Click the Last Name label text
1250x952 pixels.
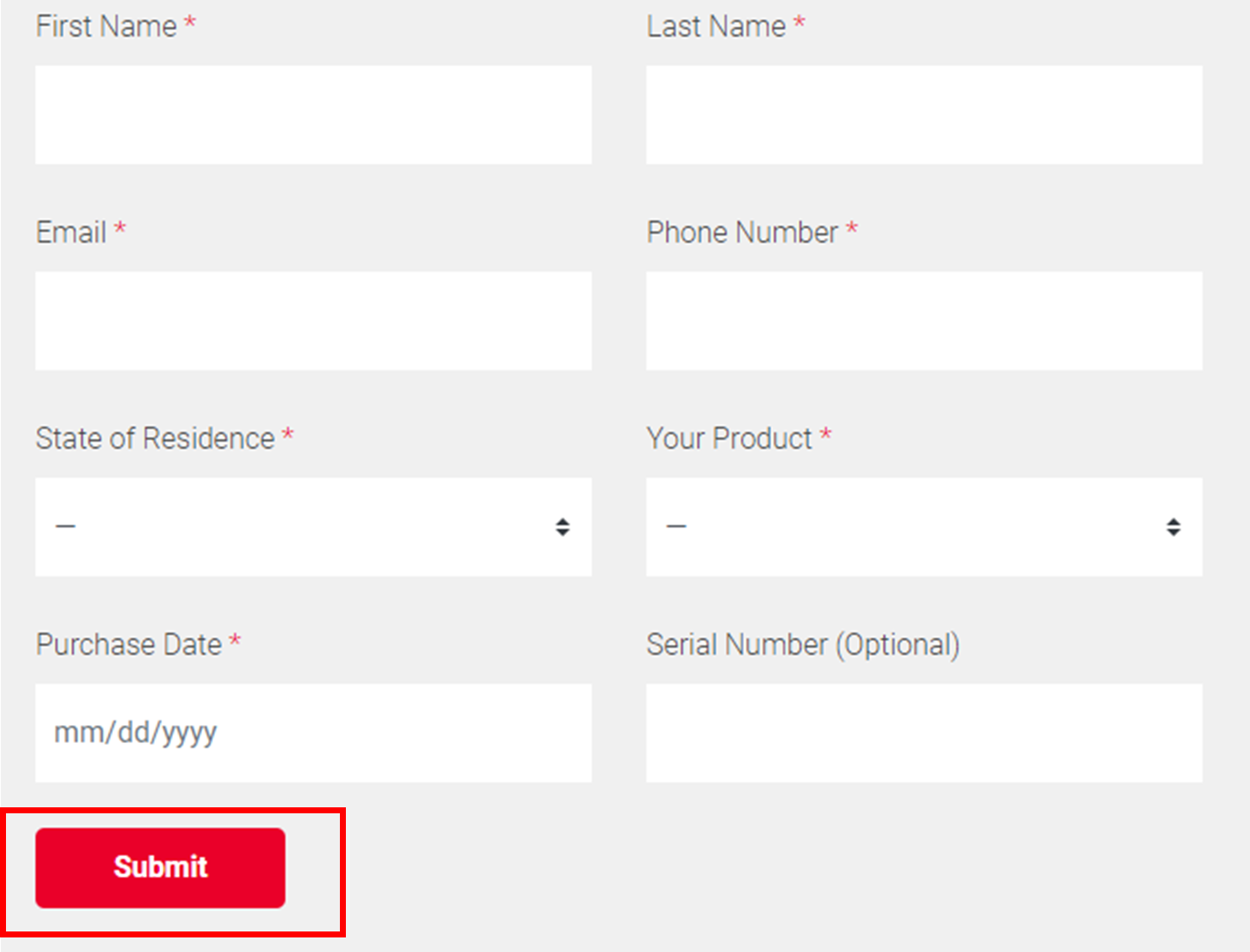pos(716,27)
